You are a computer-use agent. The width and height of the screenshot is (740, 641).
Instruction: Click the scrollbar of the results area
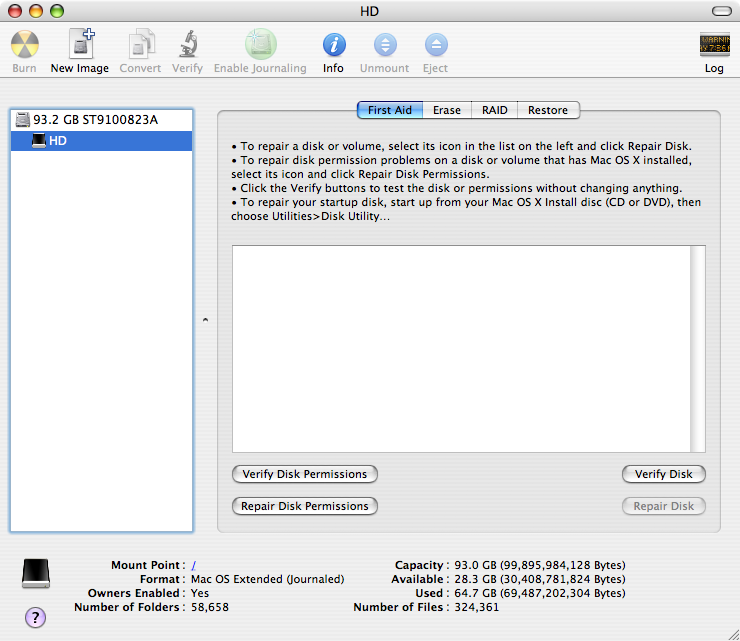click(698, 349)
